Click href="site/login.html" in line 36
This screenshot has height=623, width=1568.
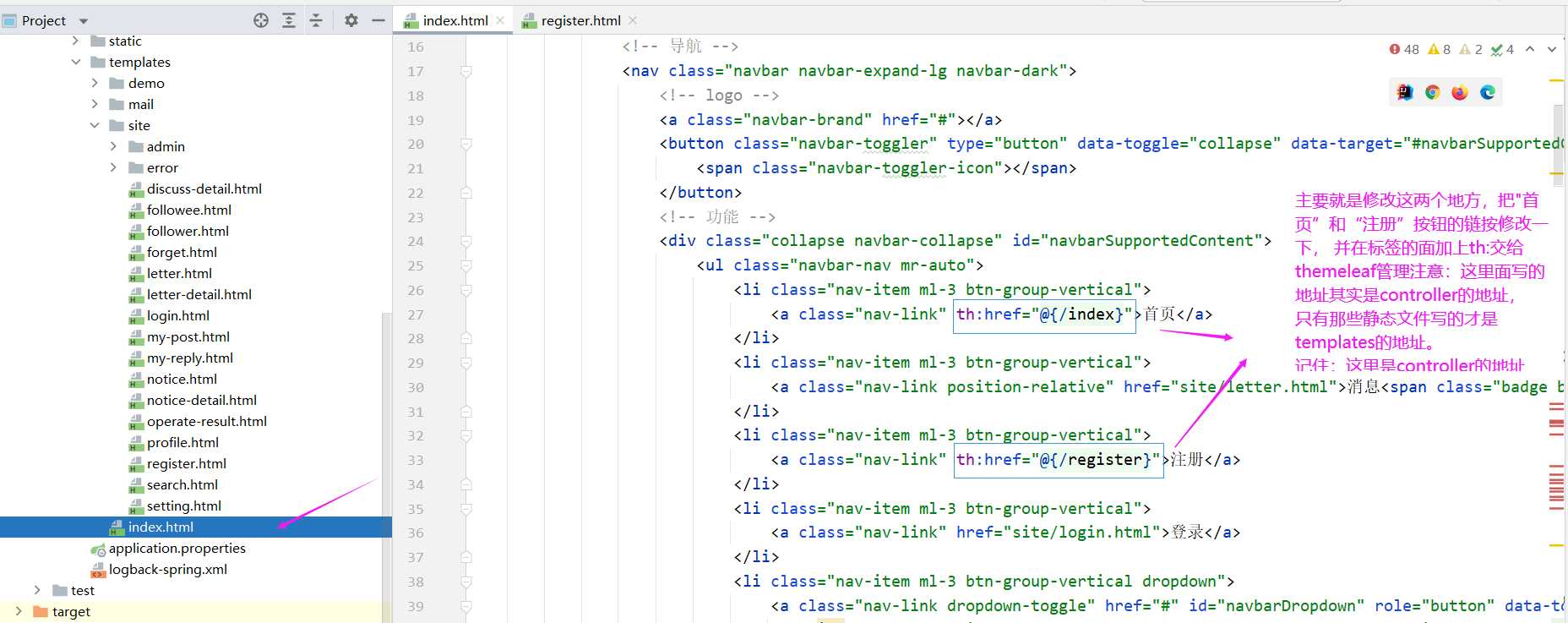coord(1059,533)
